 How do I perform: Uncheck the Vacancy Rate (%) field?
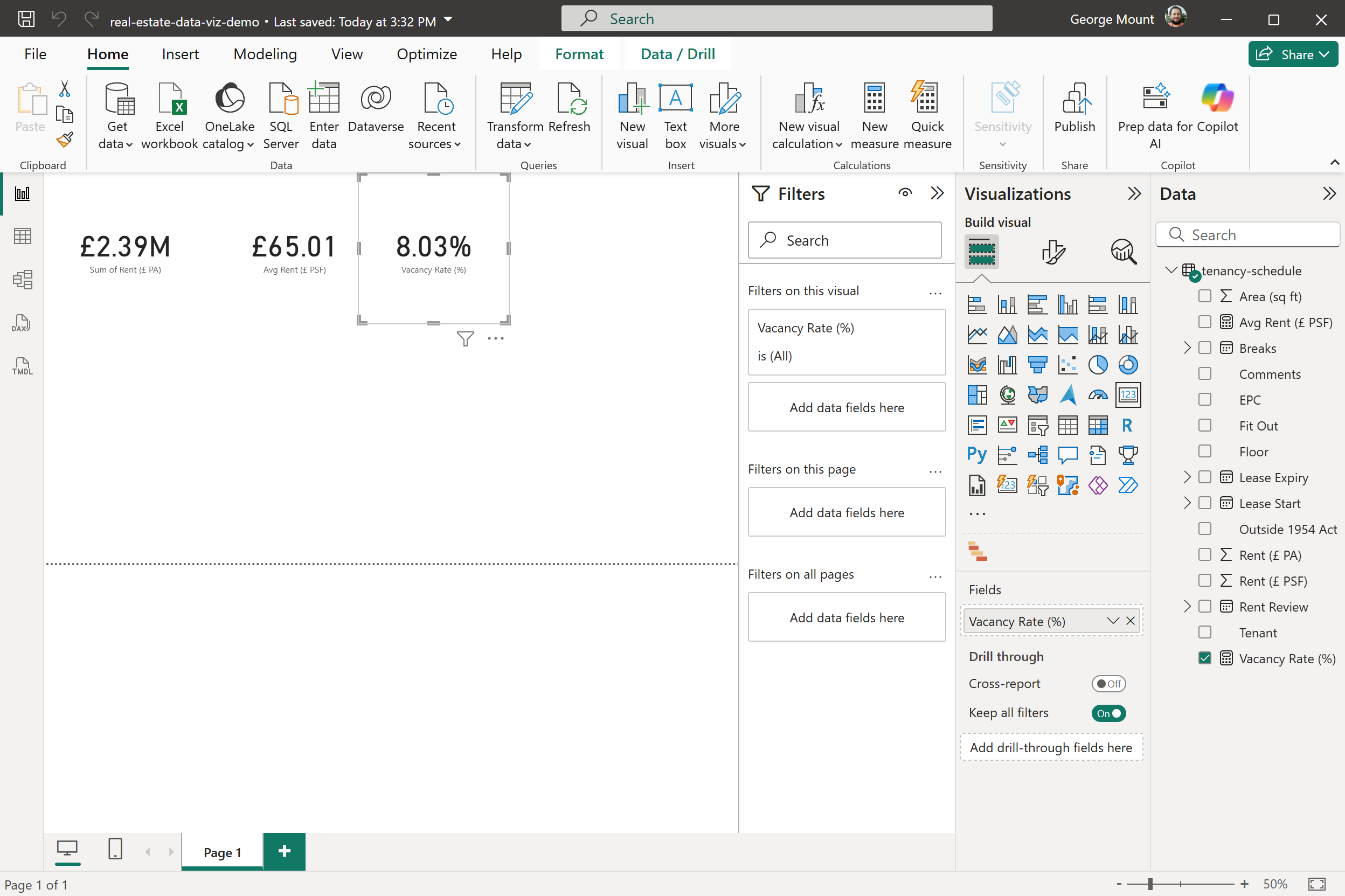tap(1204, 658)
